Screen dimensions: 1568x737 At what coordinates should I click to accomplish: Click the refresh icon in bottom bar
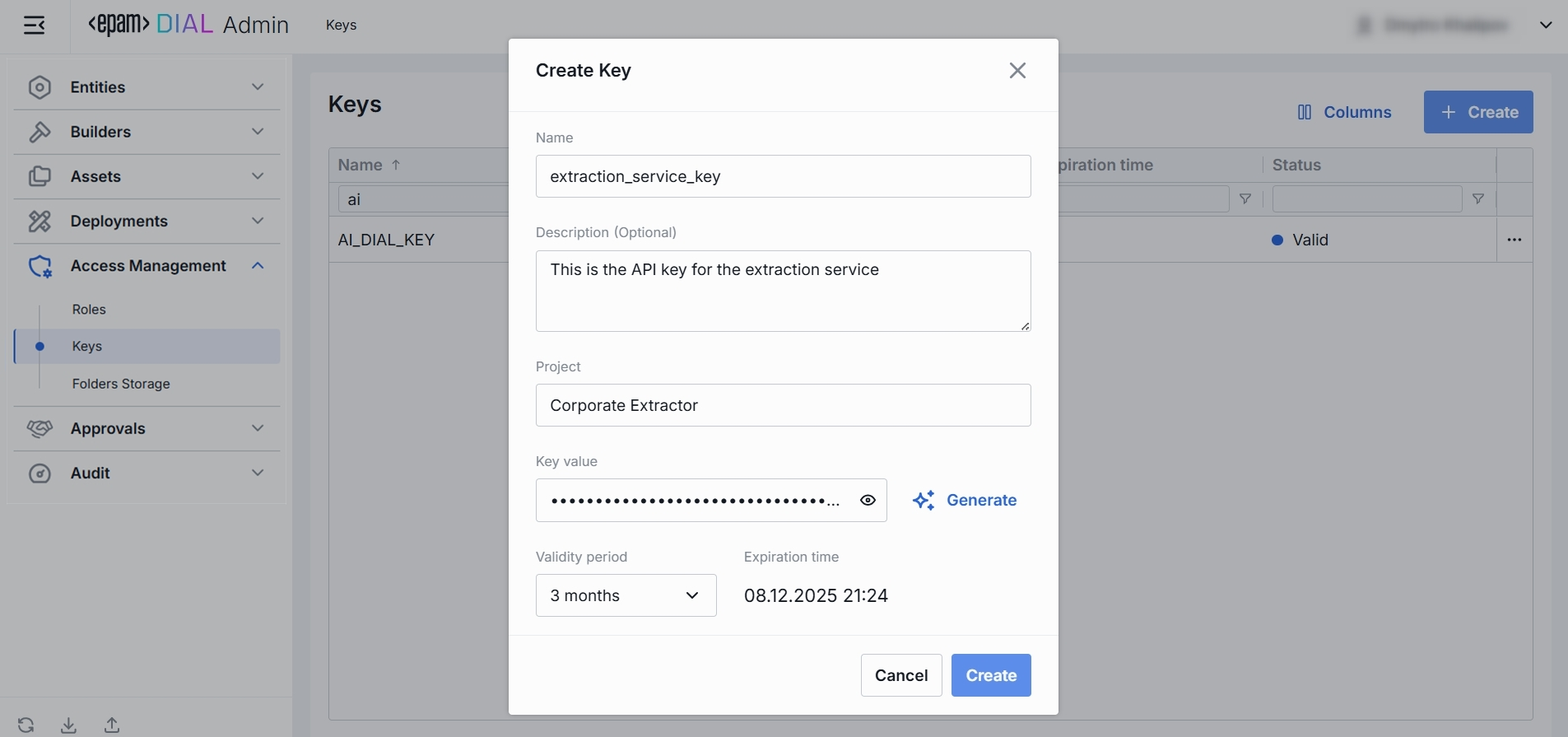[x=26, y=725]
